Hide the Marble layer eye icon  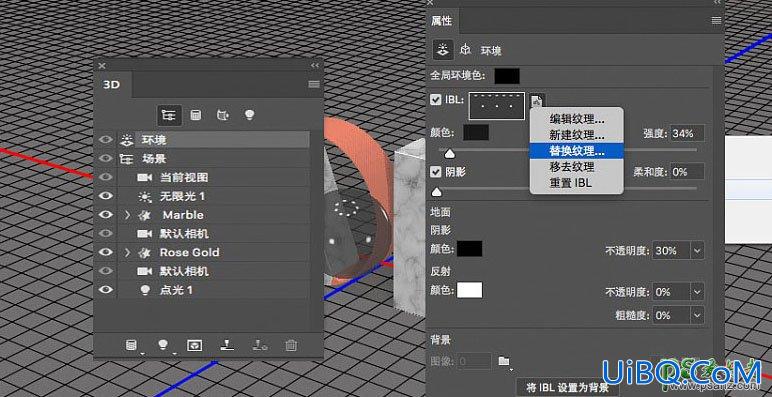105,215
